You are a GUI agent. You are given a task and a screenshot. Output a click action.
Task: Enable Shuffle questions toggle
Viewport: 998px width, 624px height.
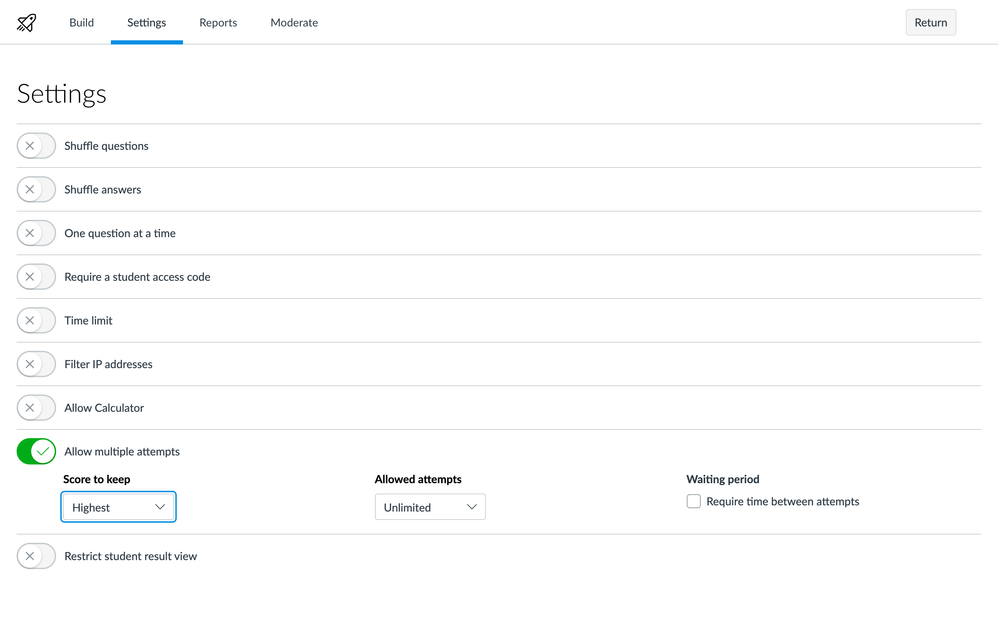click(36, 146)
